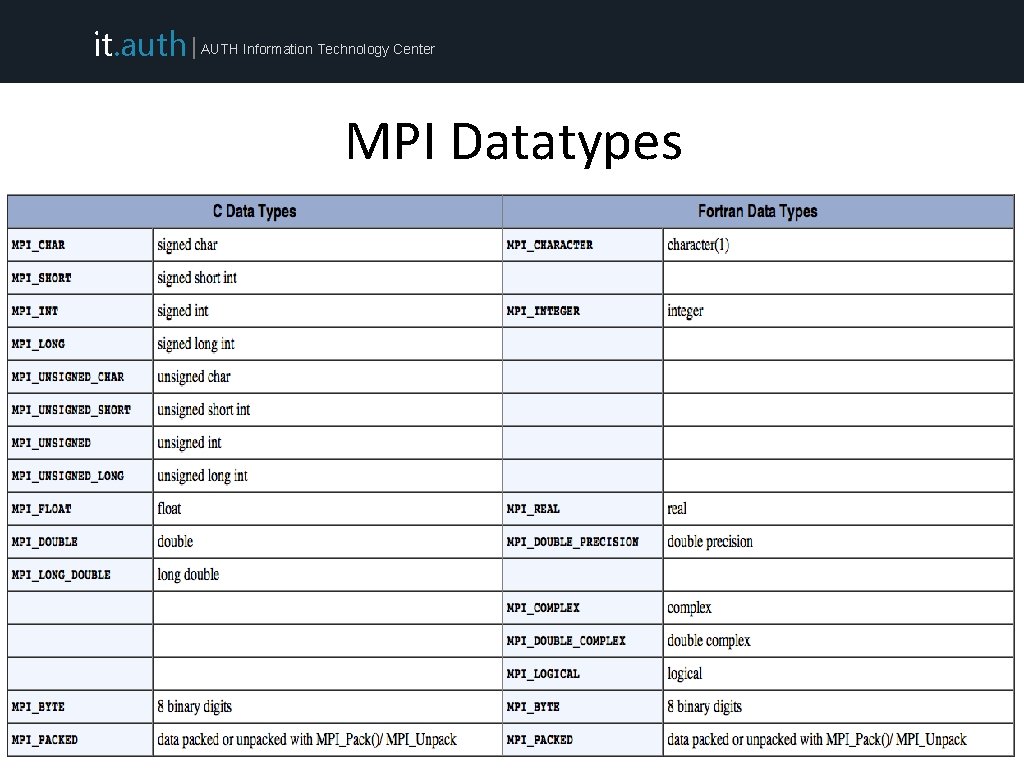Select the C Data Types column header
This screenshot has width=1024, height=768.
point(255,212)
